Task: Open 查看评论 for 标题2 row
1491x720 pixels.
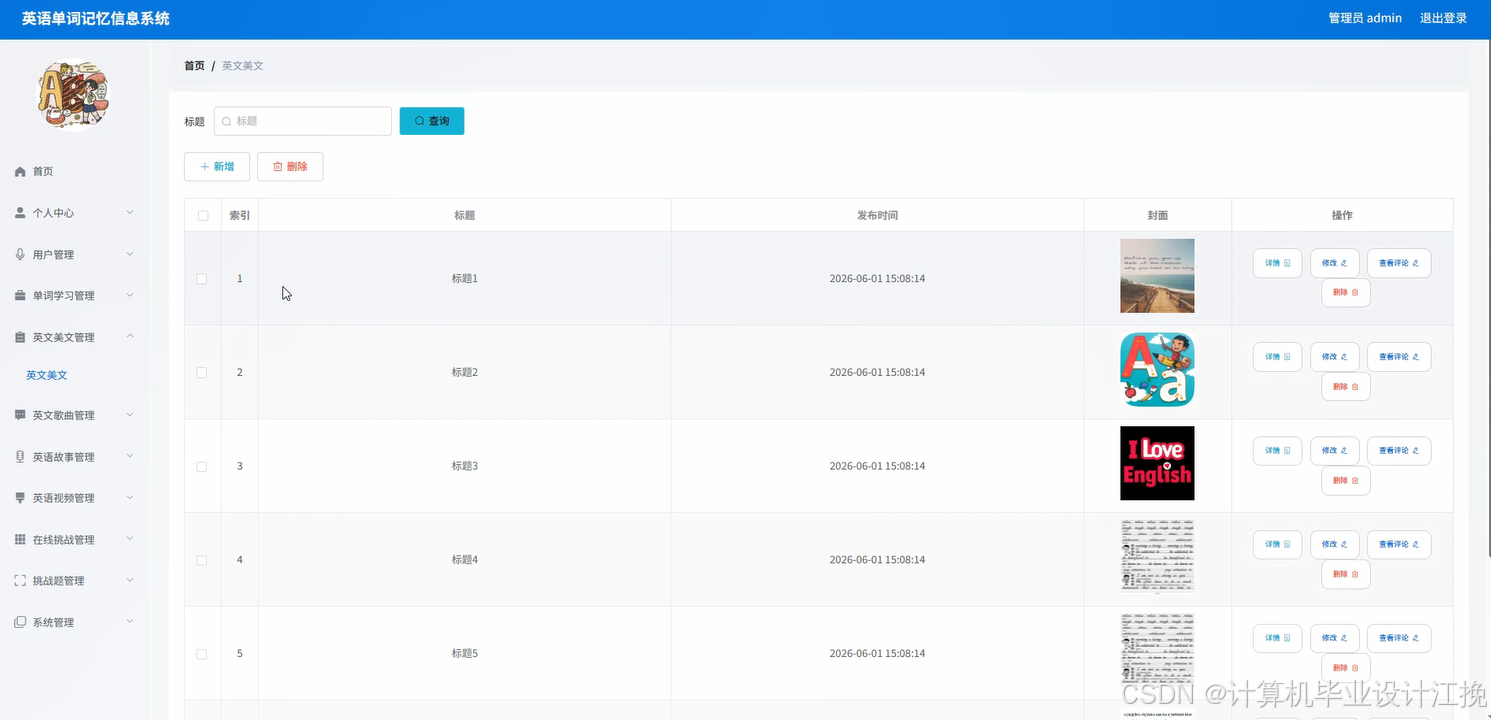Action: click(x=1398, y=357)
